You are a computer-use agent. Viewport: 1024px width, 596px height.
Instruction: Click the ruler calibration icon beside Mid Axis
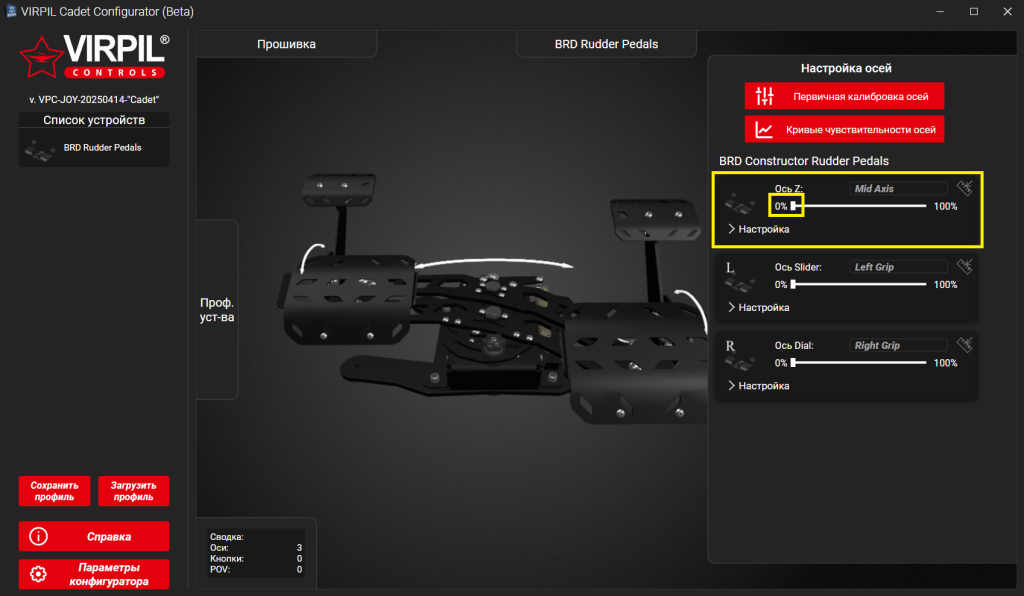pos(965,188)
